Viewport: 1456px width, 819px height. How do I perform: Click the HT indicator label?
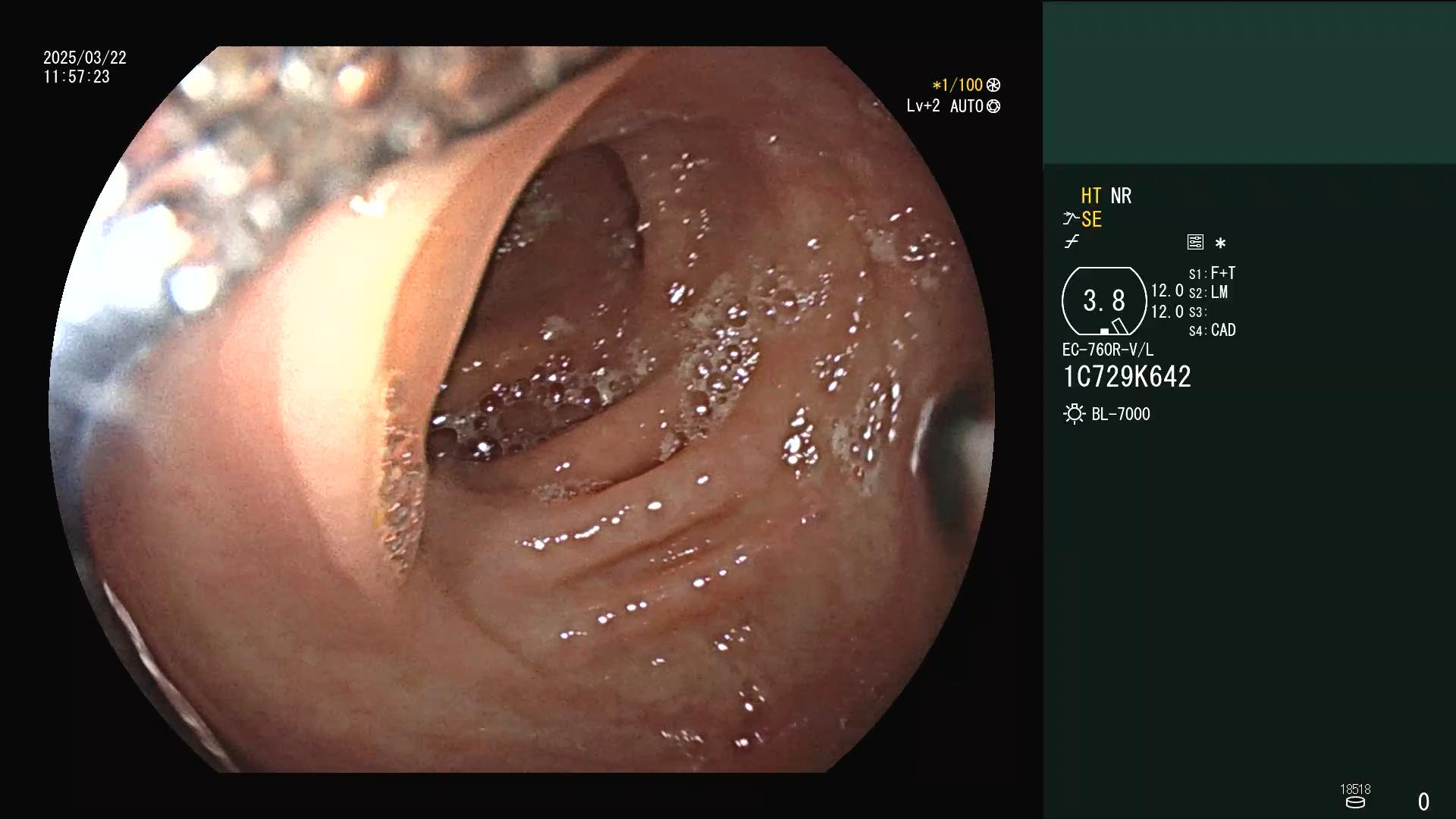coord(1090,196)
